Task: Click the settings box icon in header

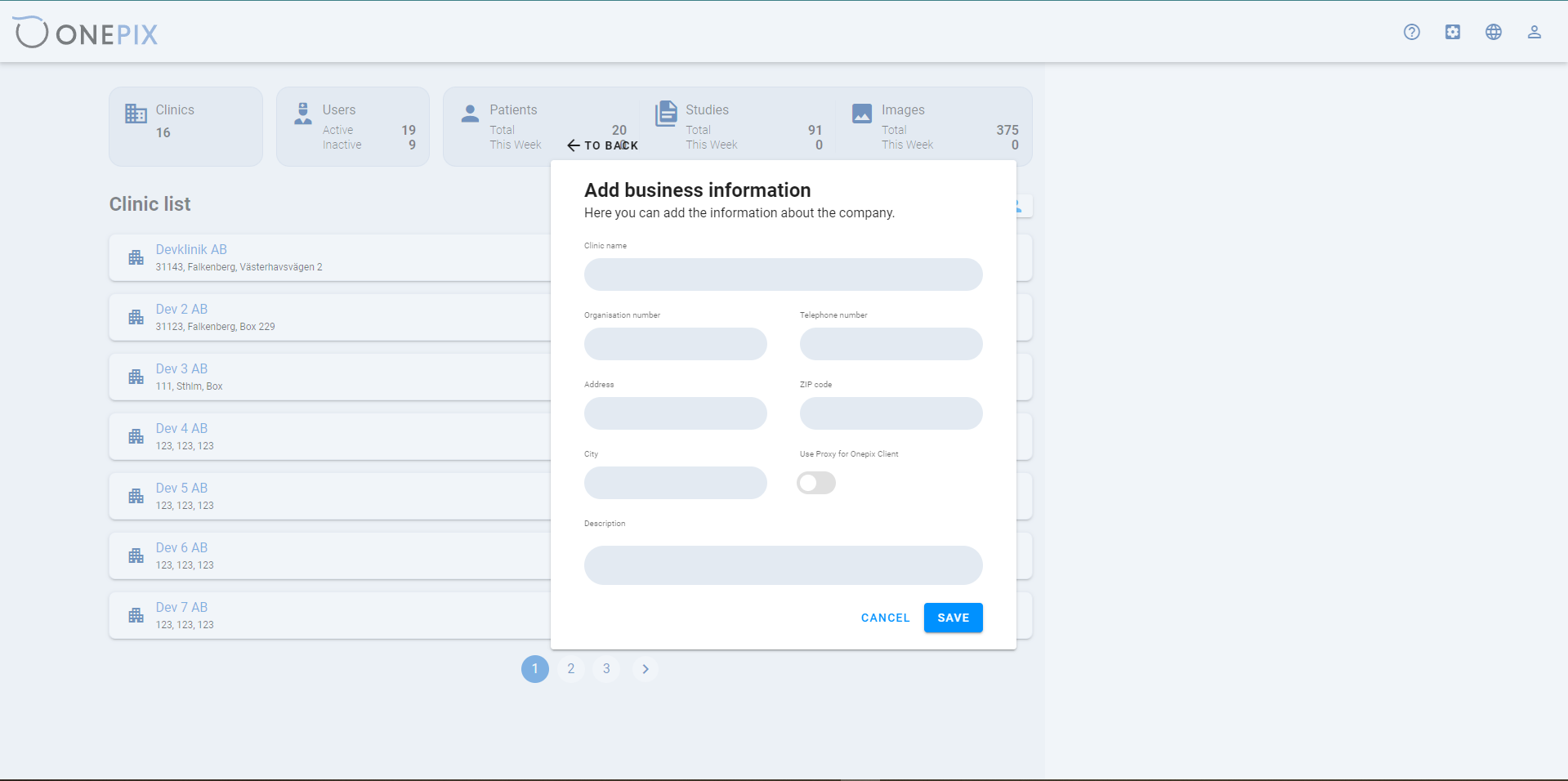Action: point(1452,32)
